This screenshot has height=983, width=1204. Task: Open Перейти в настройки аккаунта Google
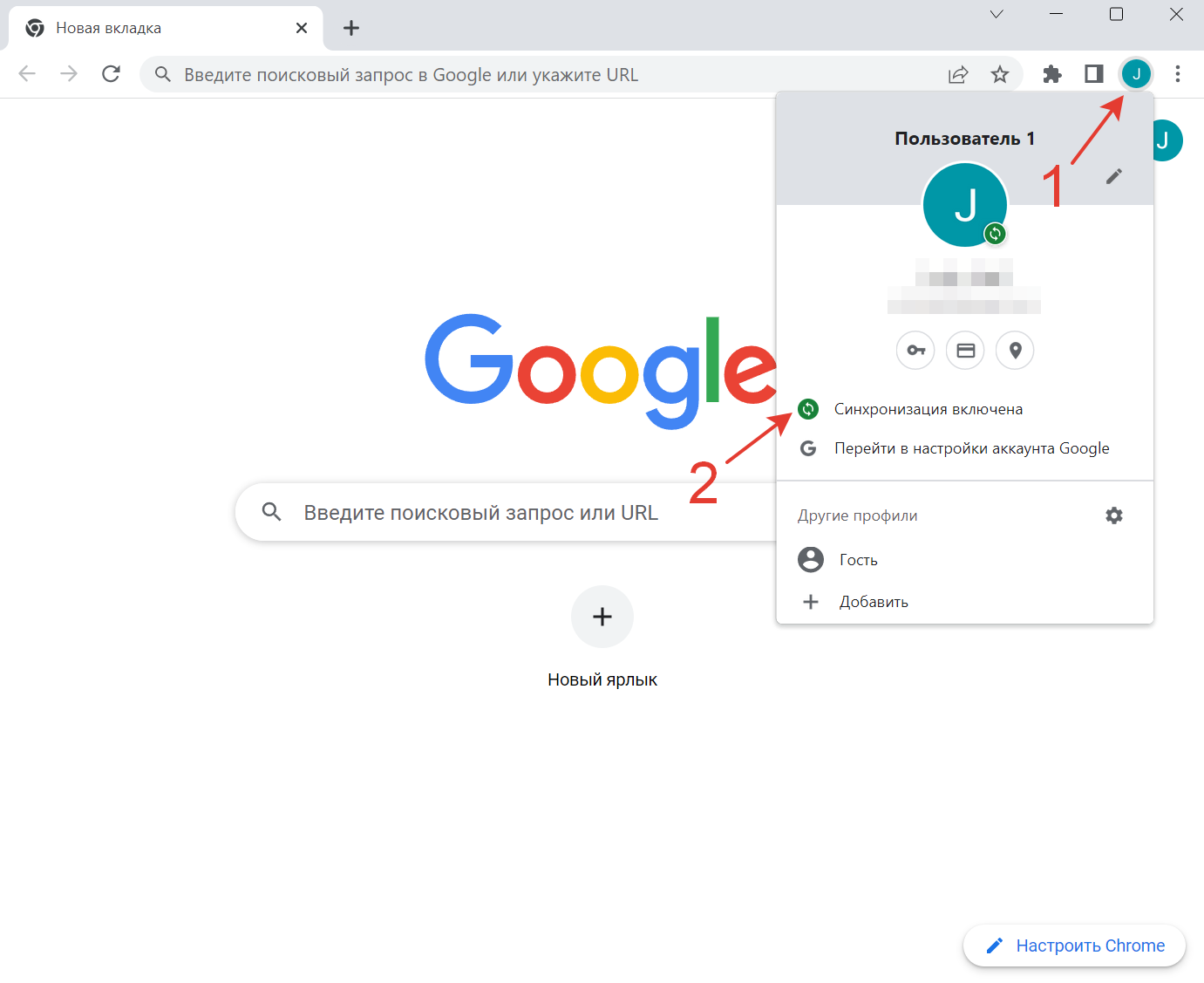click(965, 448)
